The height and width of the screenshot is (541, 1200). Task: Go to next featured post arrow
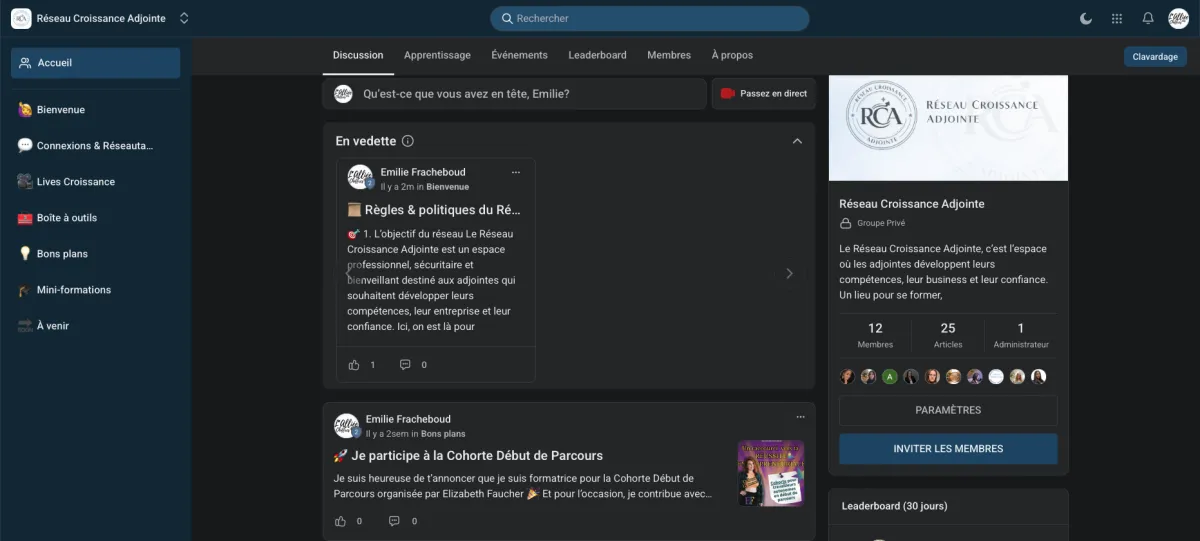pos(789,273)
